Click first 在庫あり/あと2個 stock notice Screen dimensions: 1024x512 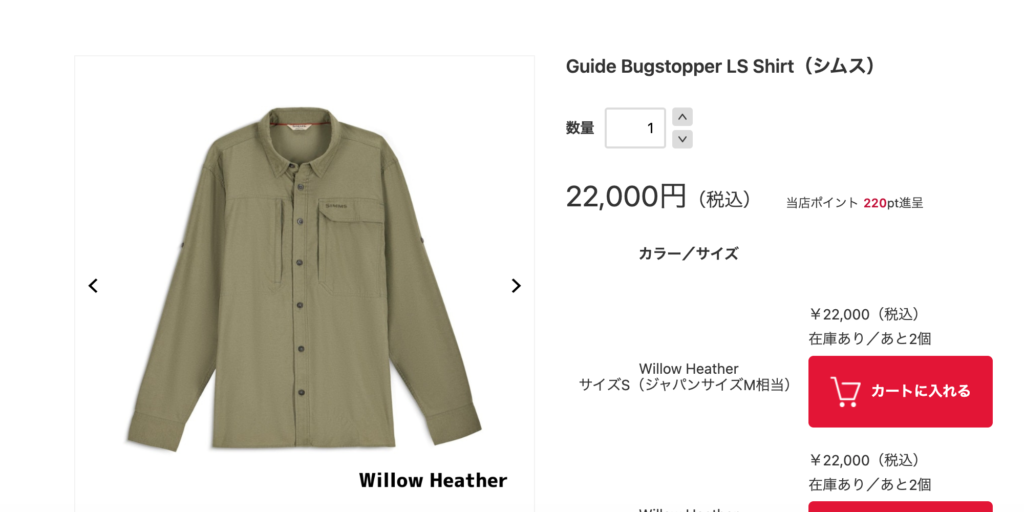point(870,339)
